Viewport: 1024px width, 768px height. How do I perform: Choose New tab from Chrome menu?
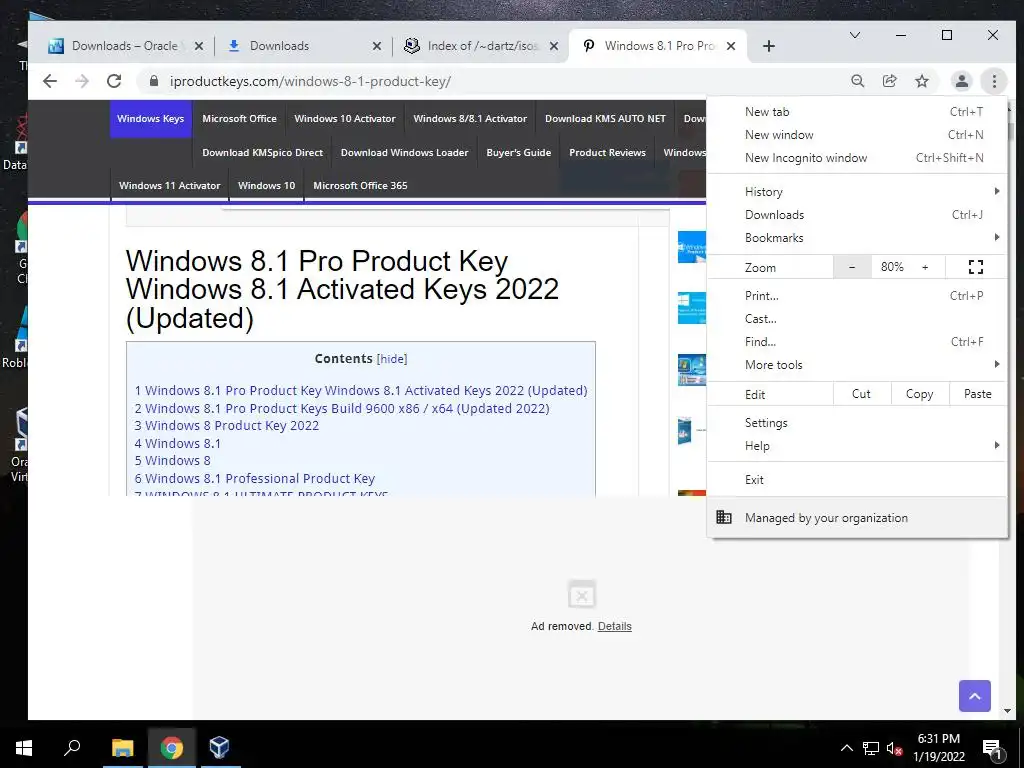pyautogui.click(x=857, y=112)
